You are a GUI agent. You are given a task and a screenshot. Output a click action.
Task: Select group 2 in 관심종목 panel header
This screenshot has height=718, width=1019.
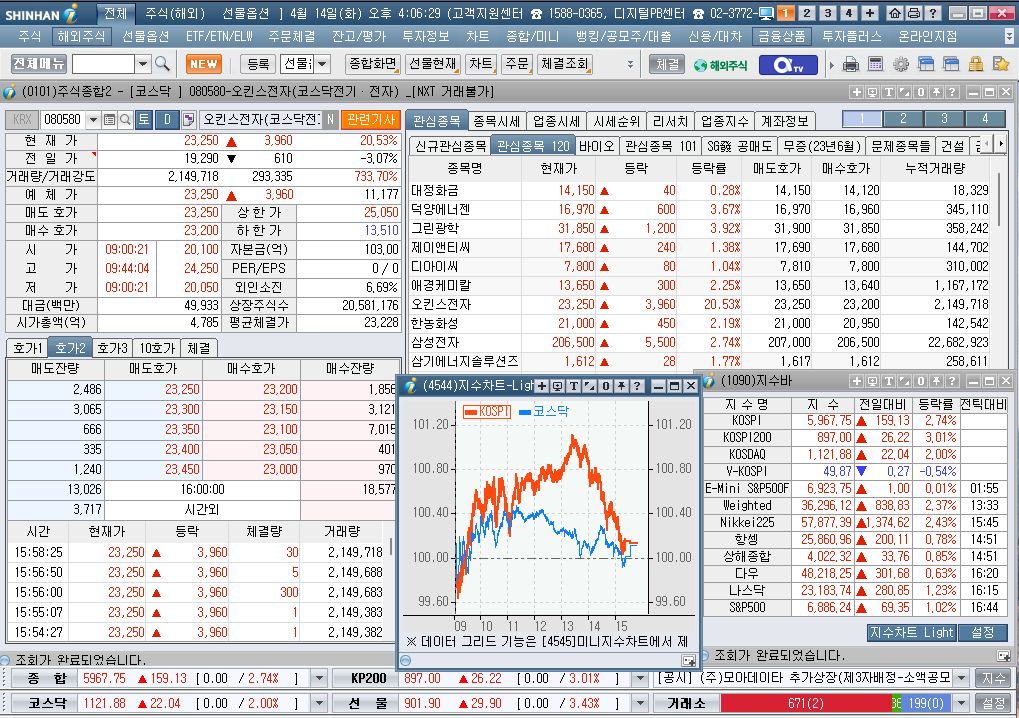[x=903, y=119]
